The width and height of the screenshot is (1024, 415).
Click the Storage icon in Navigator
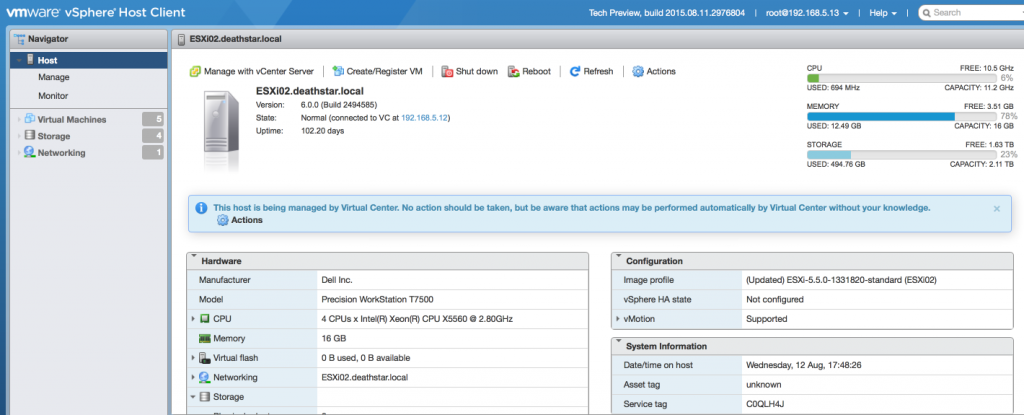(x=29, y=135)
